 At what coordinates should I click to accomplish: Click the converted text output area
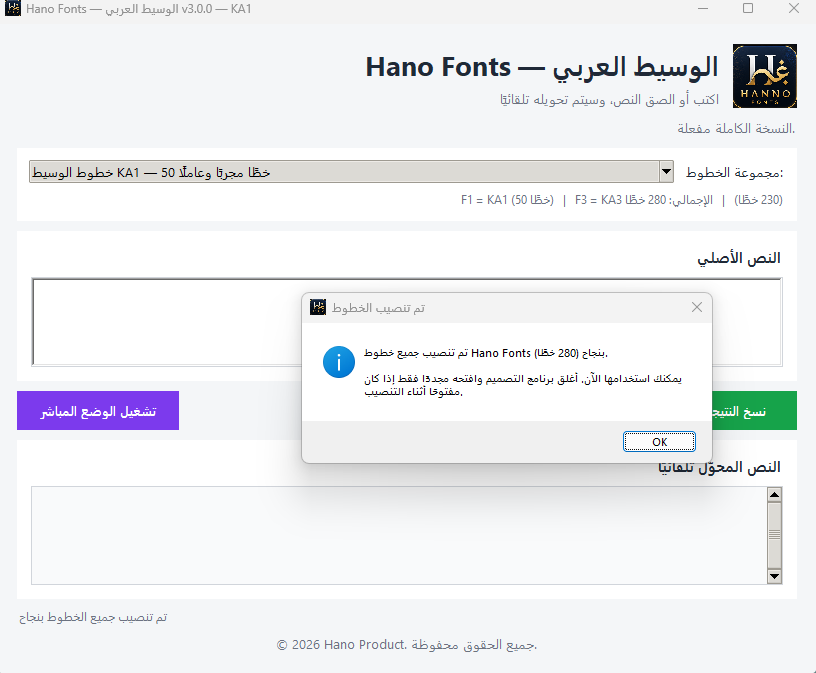(x=399, y=535)
